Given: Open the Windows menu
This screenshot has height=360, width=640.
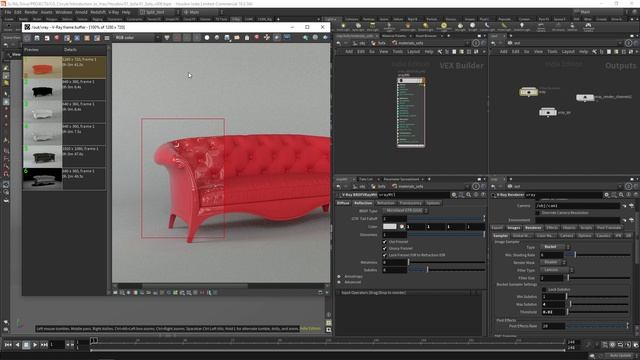Looking at the screenshot, I should [64, 12].
